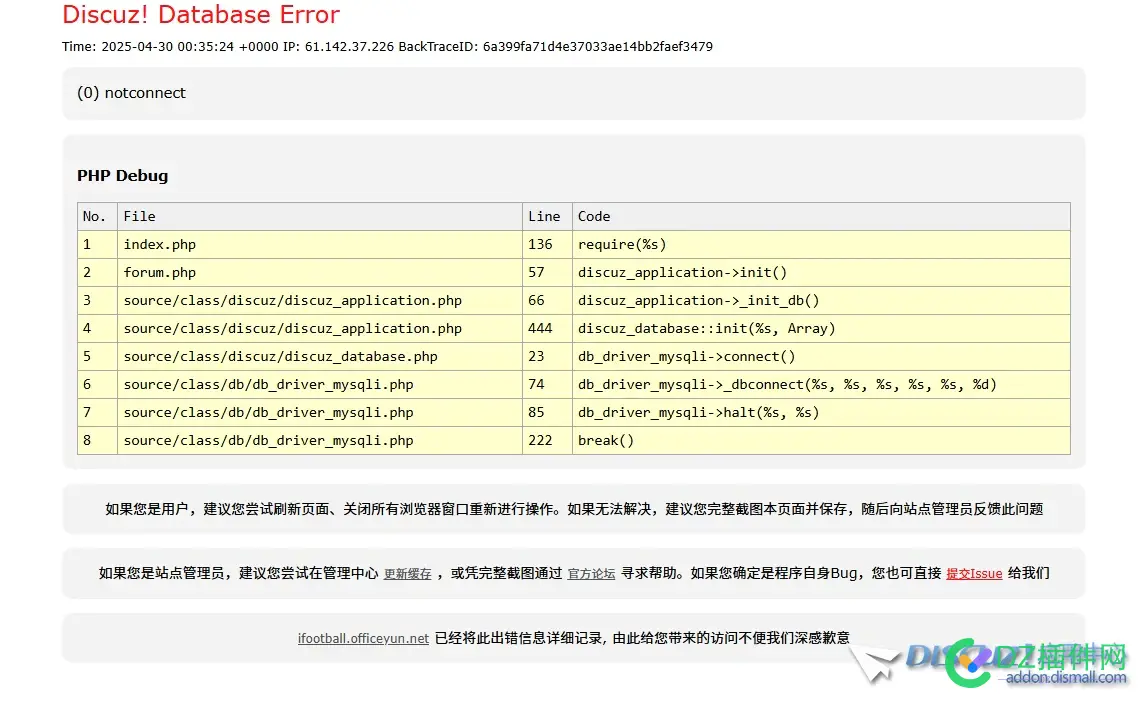Click the db_driver_mysqli->connect() code cell
The image size is (1145, 703).
[686, 356]
